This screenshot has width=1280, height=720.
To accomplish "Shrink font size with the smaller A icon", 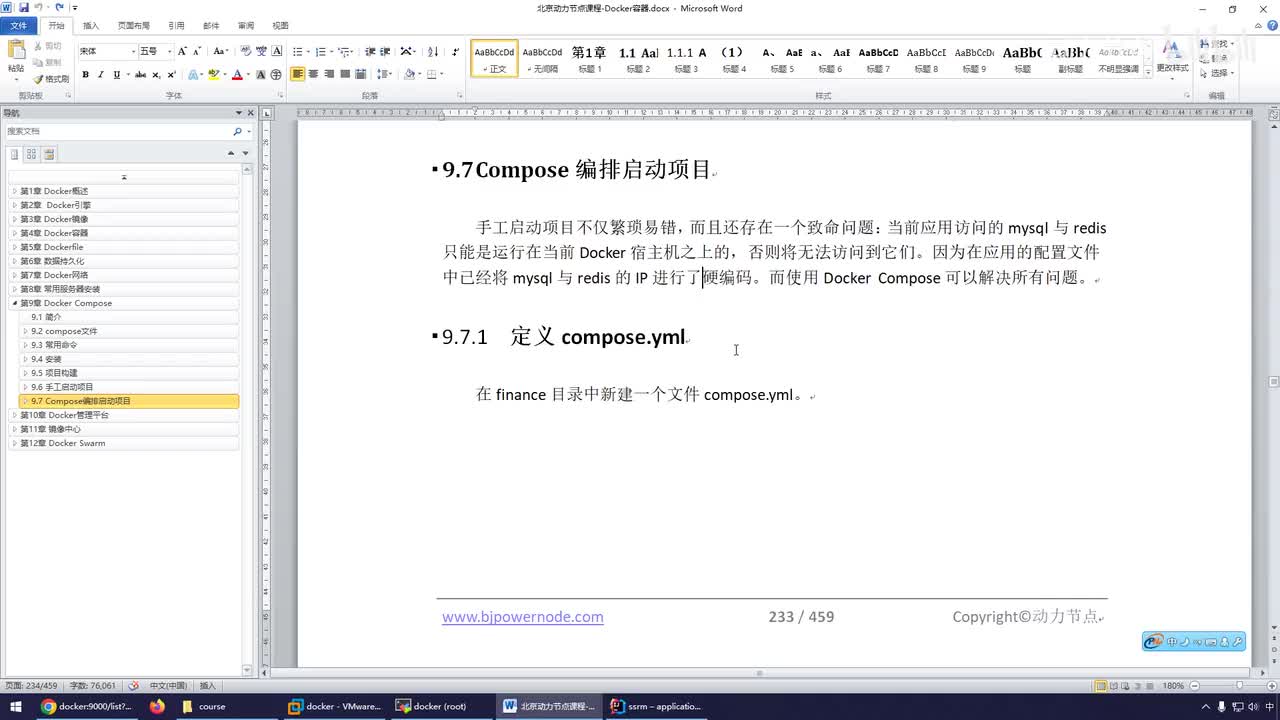I will click(197, 51).
